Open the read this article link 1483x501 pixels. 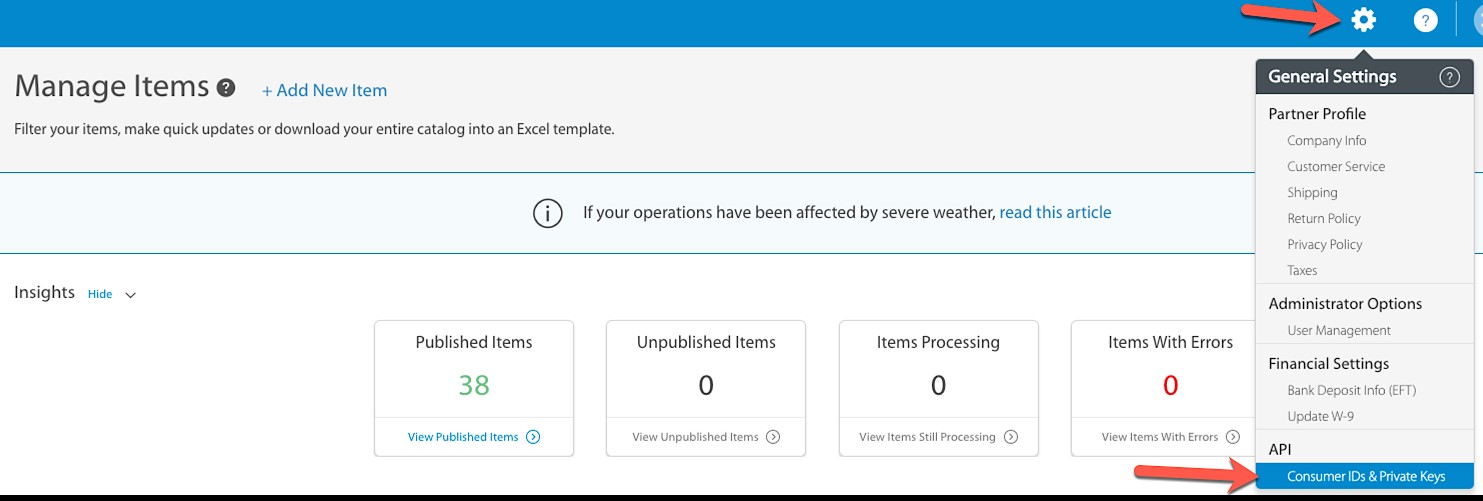(x=1055, y=212)
